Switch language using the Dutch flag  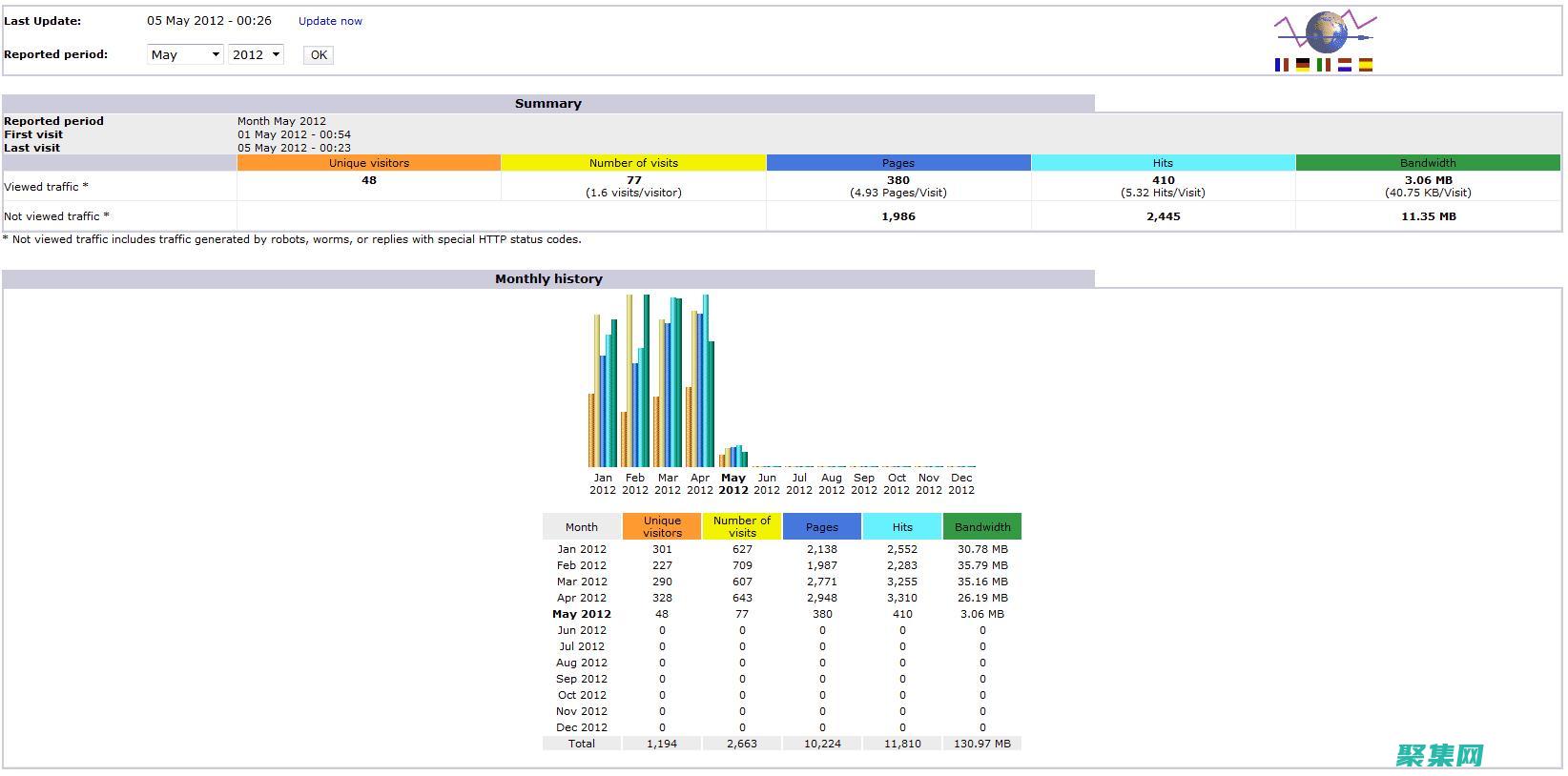point(1344,65)
